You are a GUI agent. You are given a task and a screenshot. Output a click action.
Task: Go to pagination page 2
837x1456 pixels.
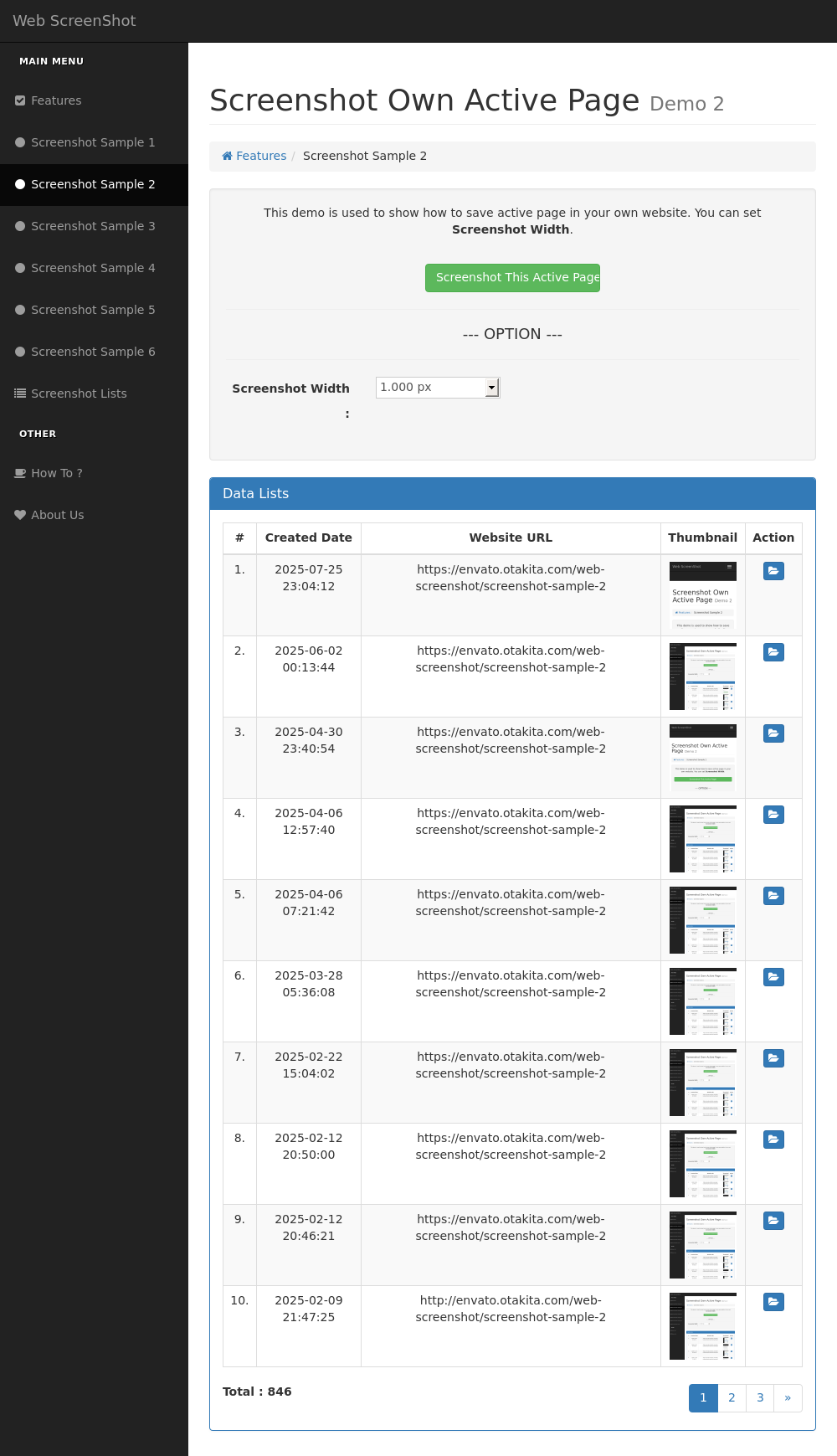click(732, 1398)
